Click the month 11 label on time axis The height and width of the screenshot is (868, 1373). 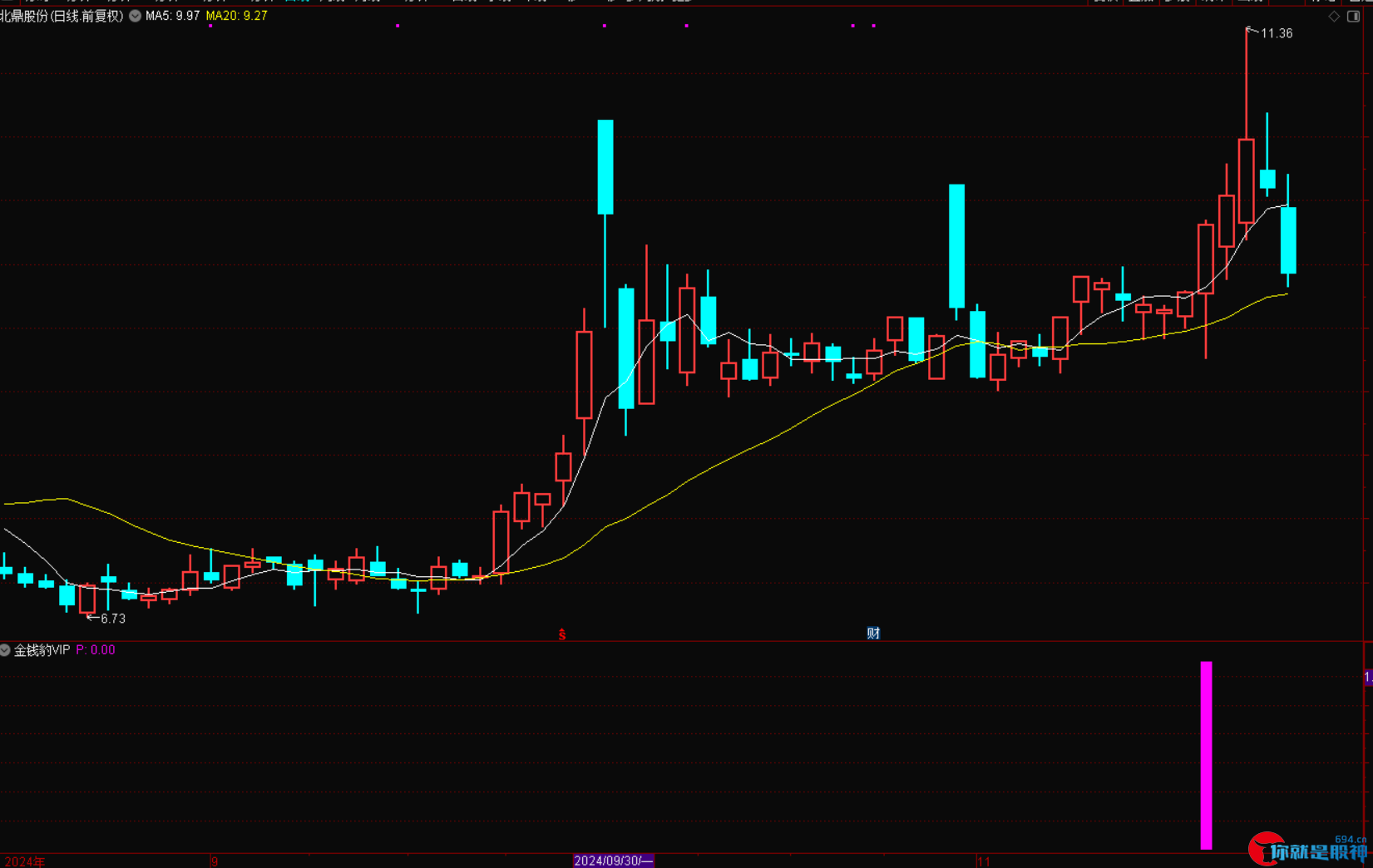[984, 861]
